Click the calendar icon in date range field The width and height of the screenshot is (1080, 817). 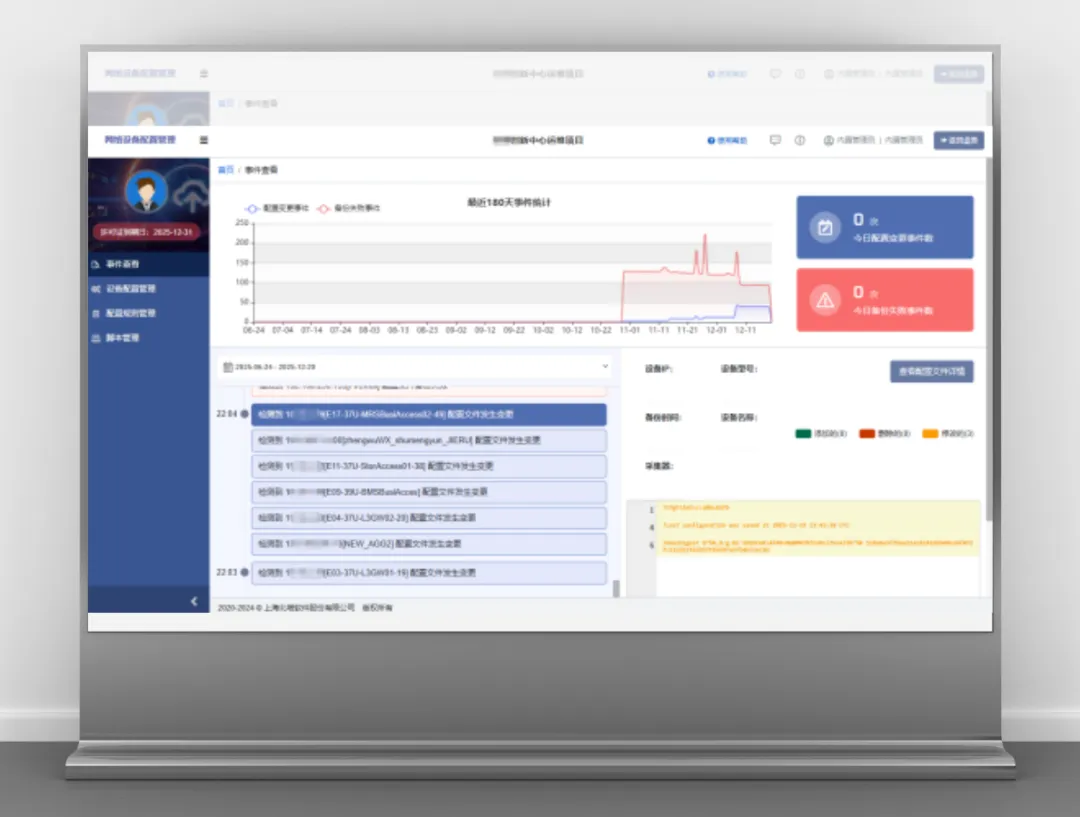(x=227, y=367)
